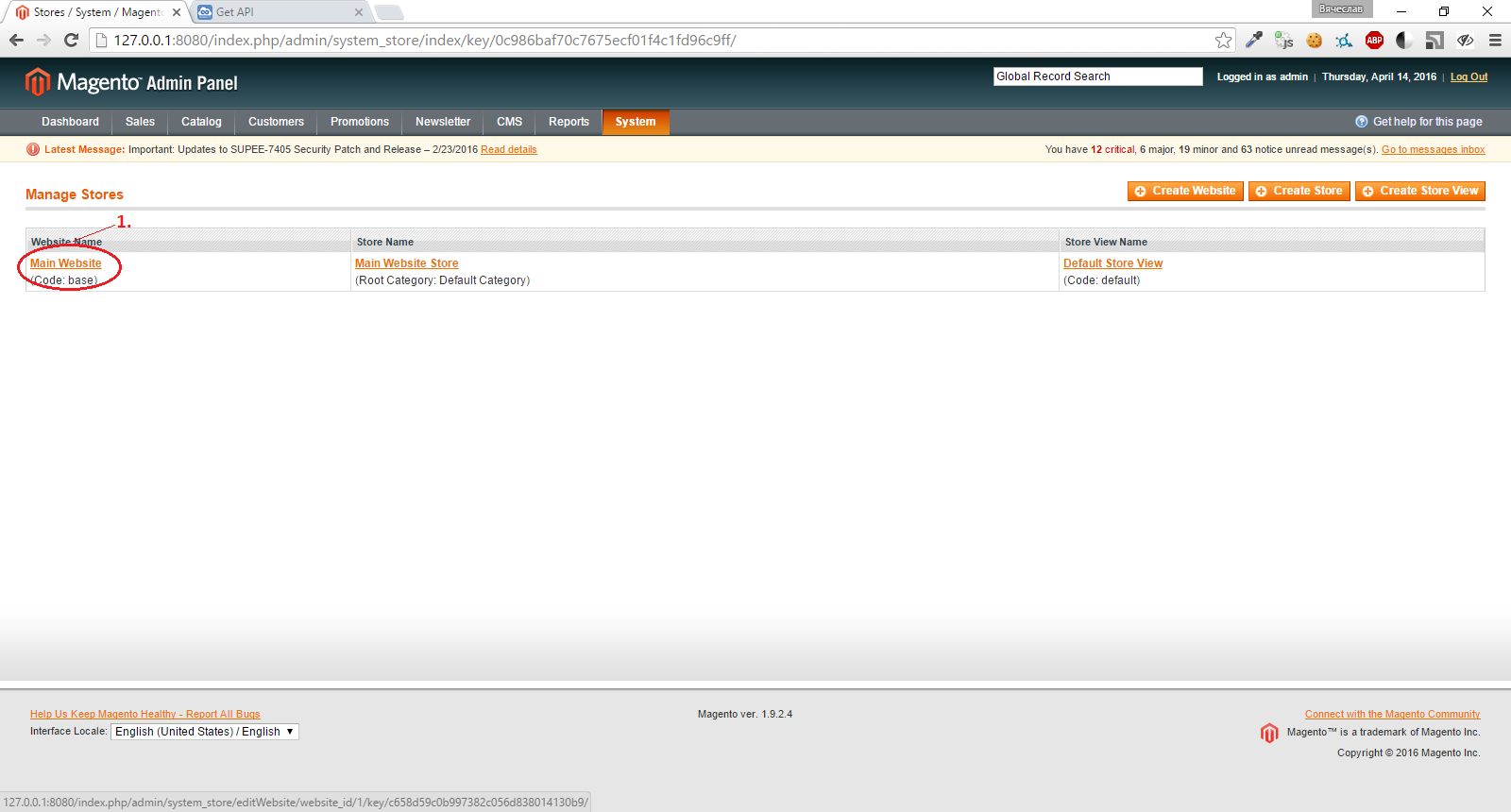
Task: Click the Вячеслав profile badge
Action: [1341, 8]
